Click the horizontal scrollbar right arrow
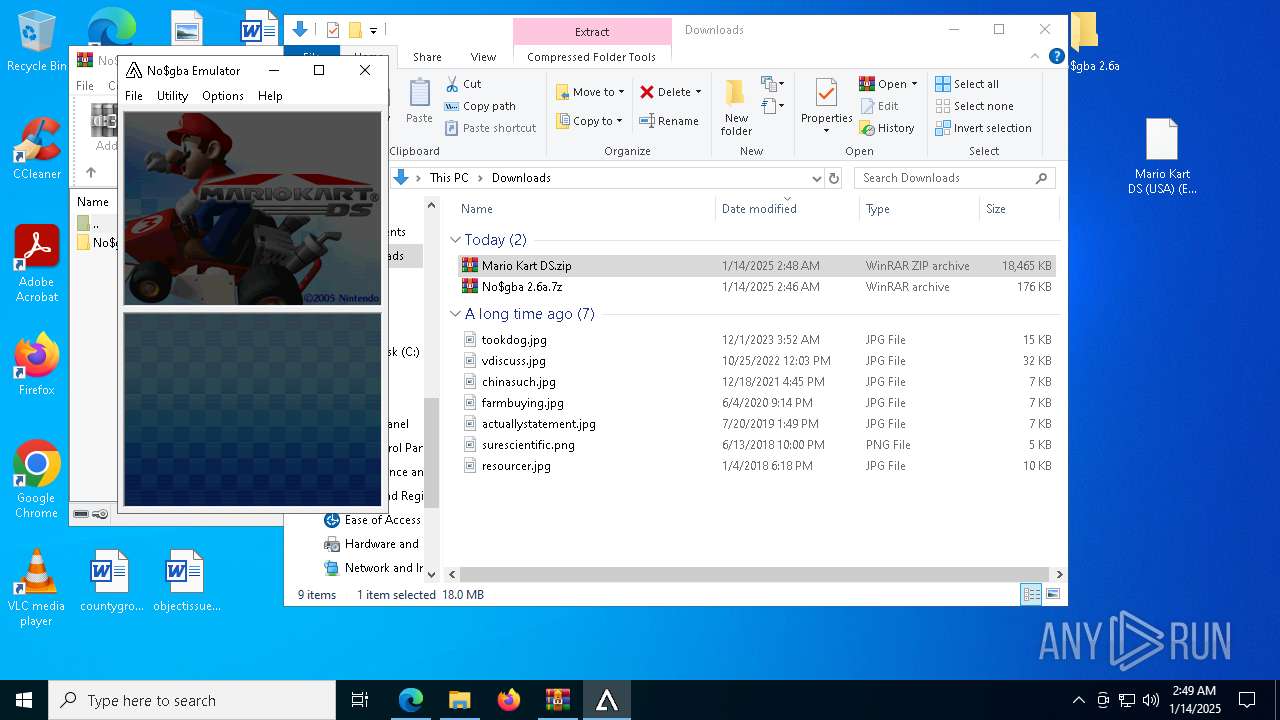Viewport: 1280px width, 720px height. (1059, 575)
